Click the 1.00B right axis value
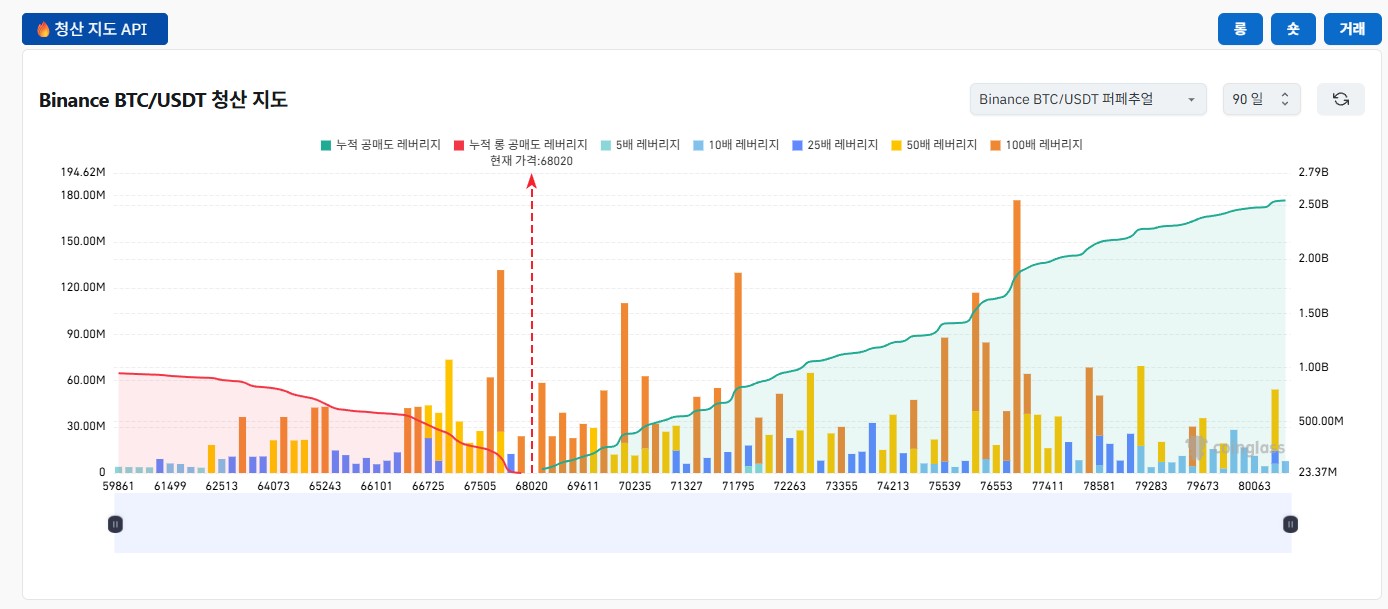 tap(1313, 367)
